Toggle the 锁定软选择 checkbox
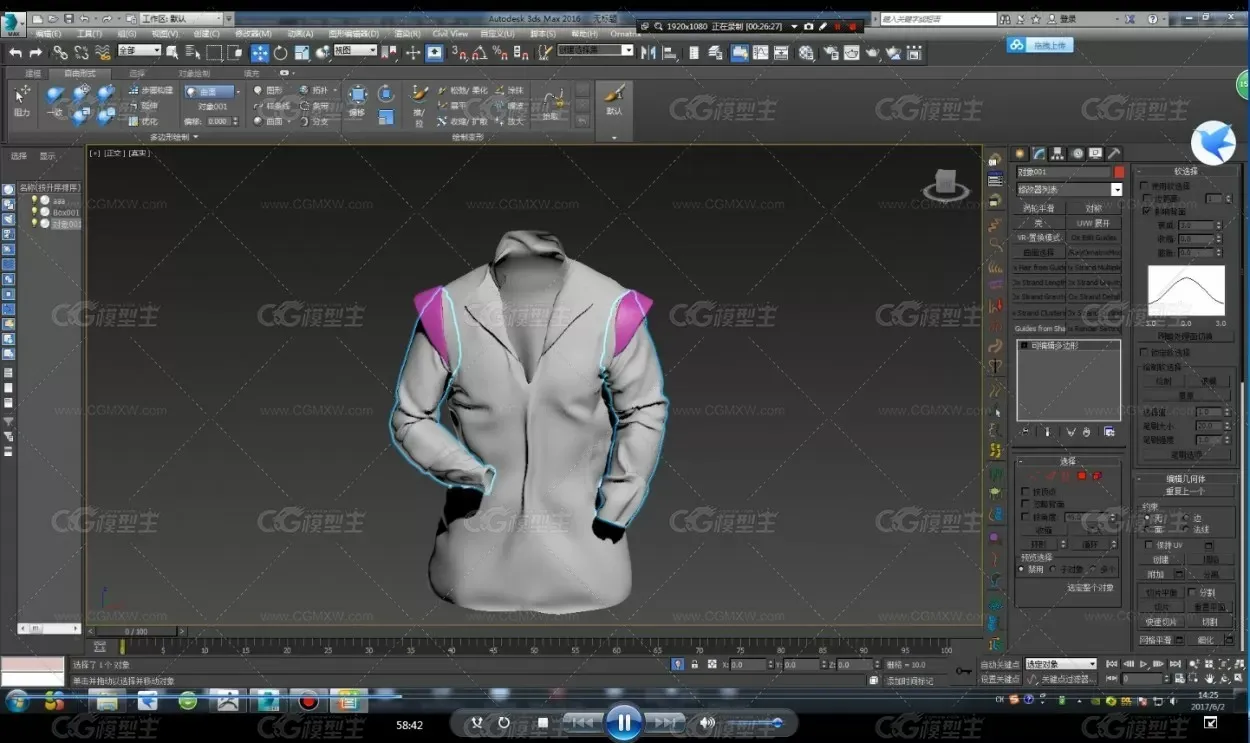1250x743 pixels. pos(1146,353)
